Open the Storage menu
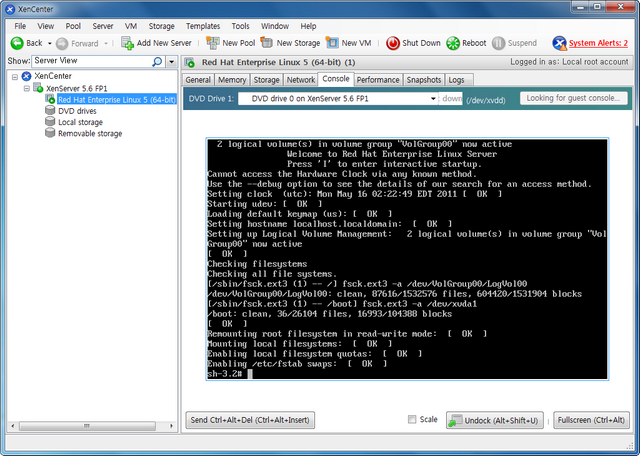The width and height of the screenshot is (640, 456). tap(162, 26)
